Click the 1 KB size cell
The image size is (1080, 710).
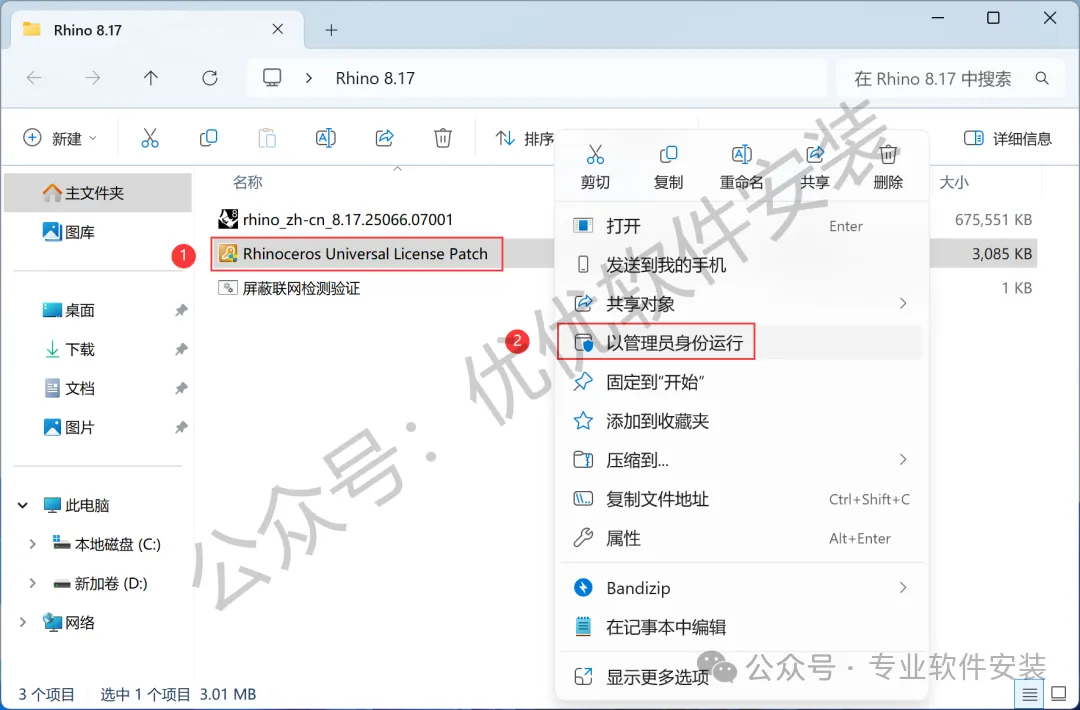point(1017,288)
